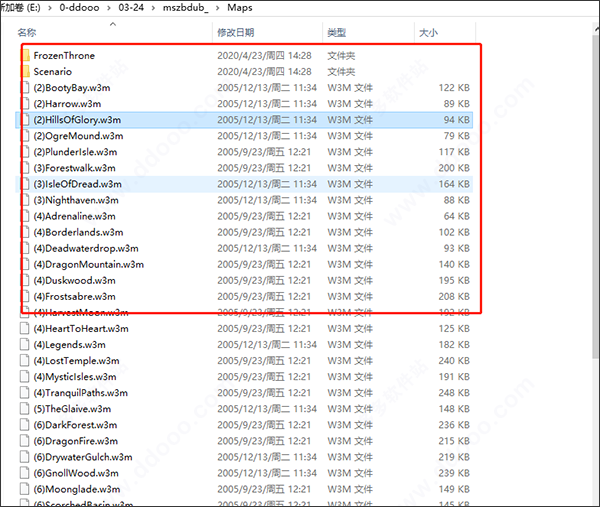Viewport: 600px width, 507px height.
Task: Click the 122 KB size of BootyBay
Action: (x=454, y=88)
